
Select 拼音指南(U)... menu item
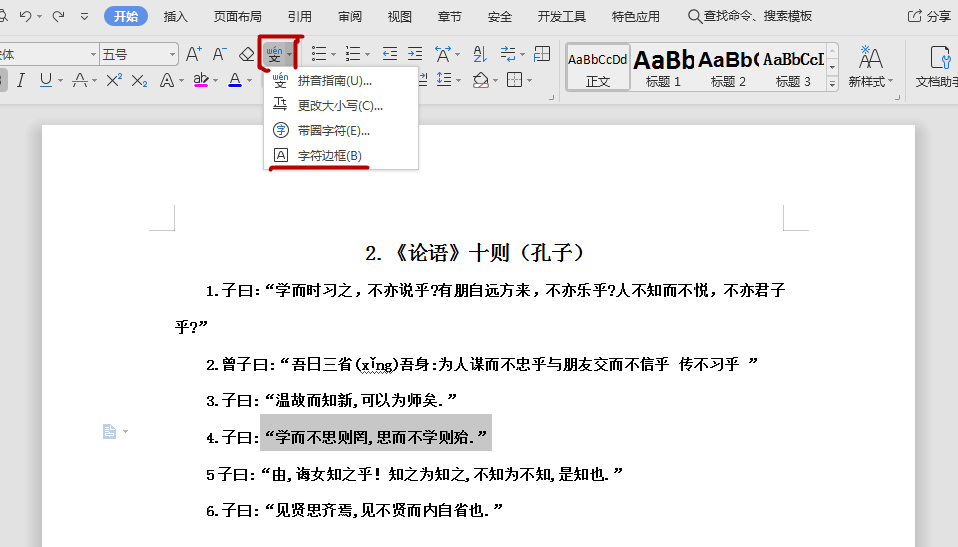click(x=341, y=80)
